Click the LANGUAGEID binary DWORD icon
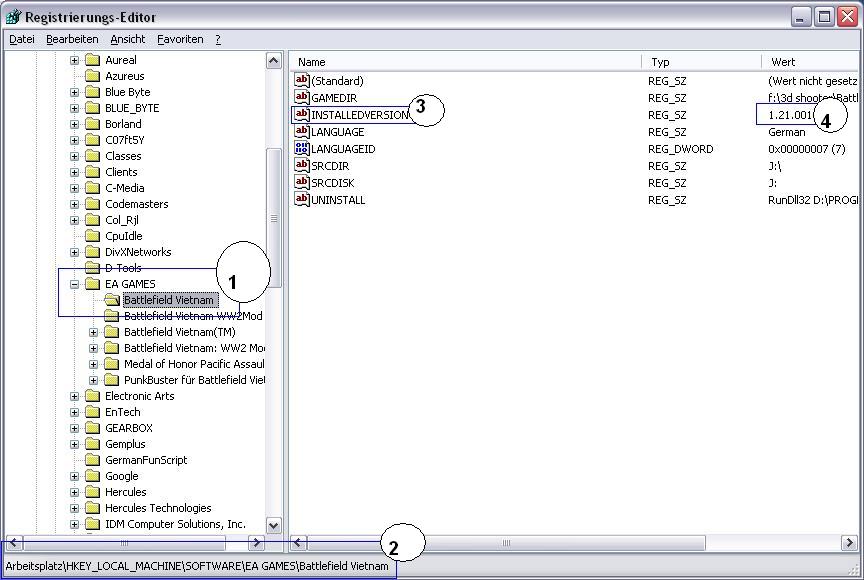 pyautogui.click(x=301, y=149)
